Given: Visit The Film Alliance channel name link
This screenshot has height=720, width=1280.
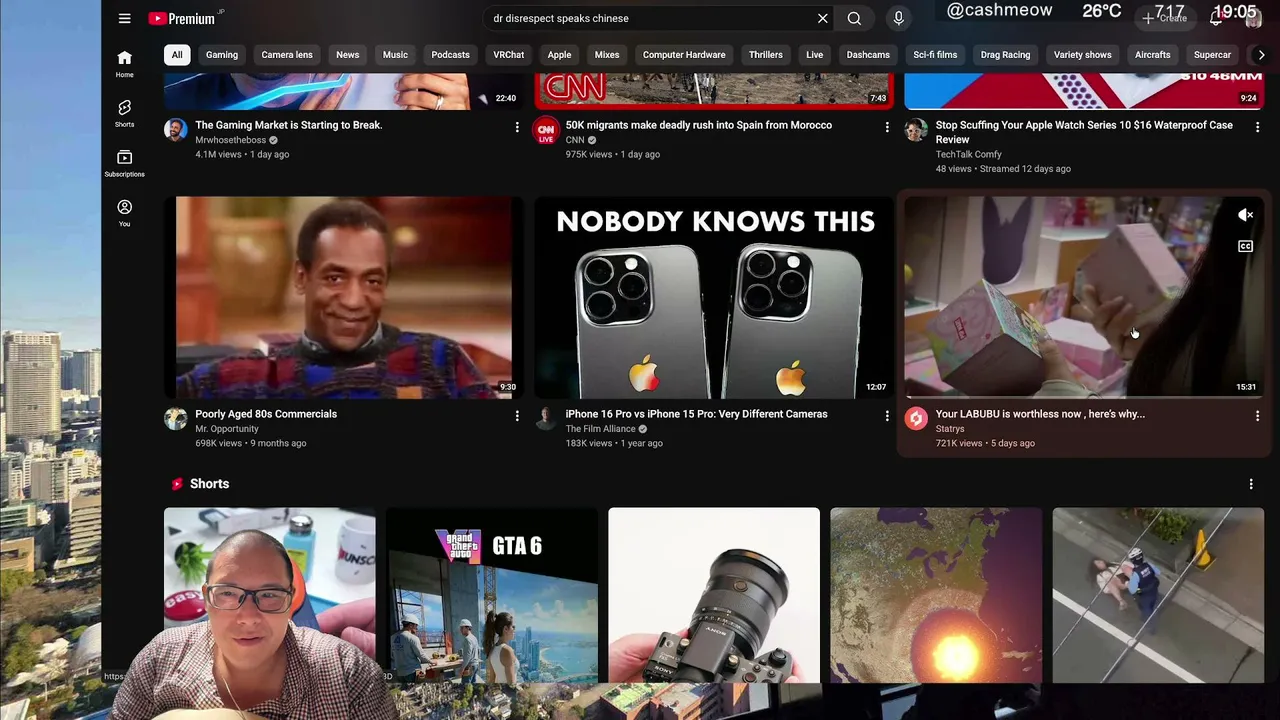Looking at the screenshot, I should pyautogui.click(x=601, y=429).
